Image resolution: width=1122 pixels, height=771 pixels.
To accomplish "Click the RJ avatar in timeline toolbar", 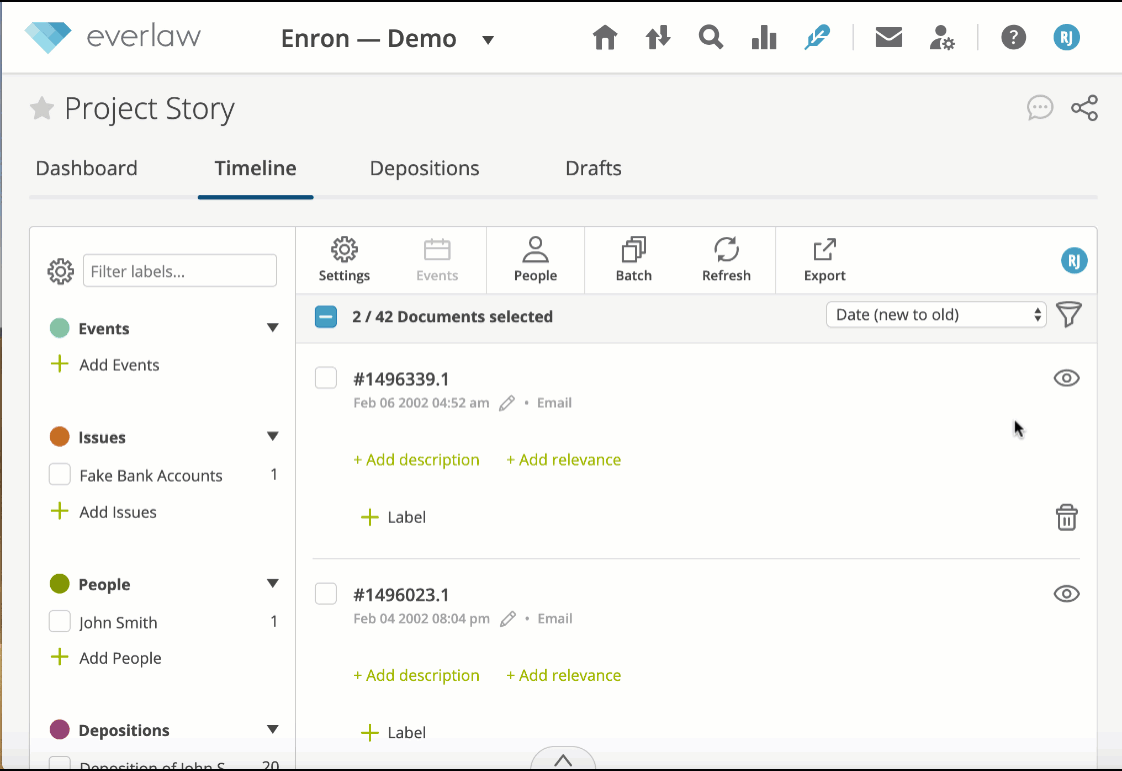I will pos(1074,261).
